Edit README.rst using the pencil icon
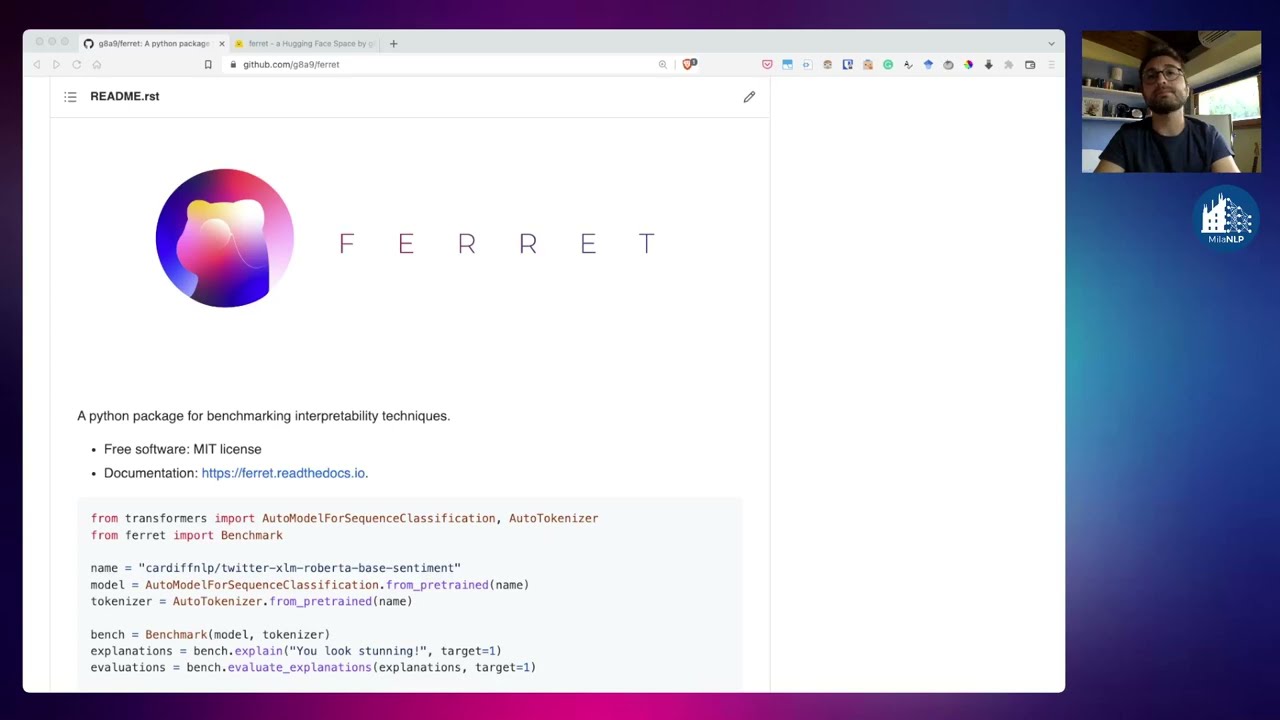 (749, 96)
